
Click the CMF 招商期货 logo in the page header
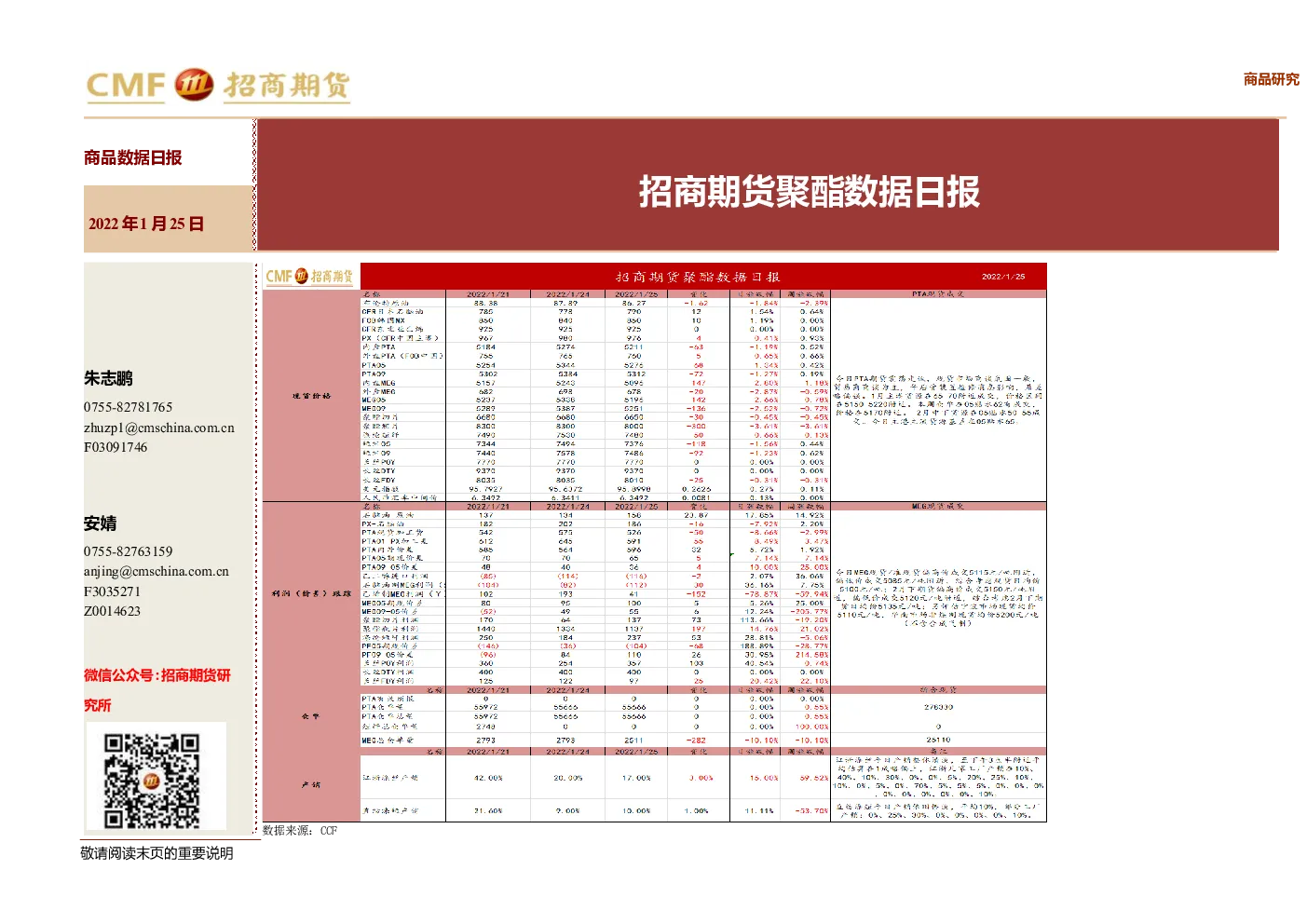[218, 86]
